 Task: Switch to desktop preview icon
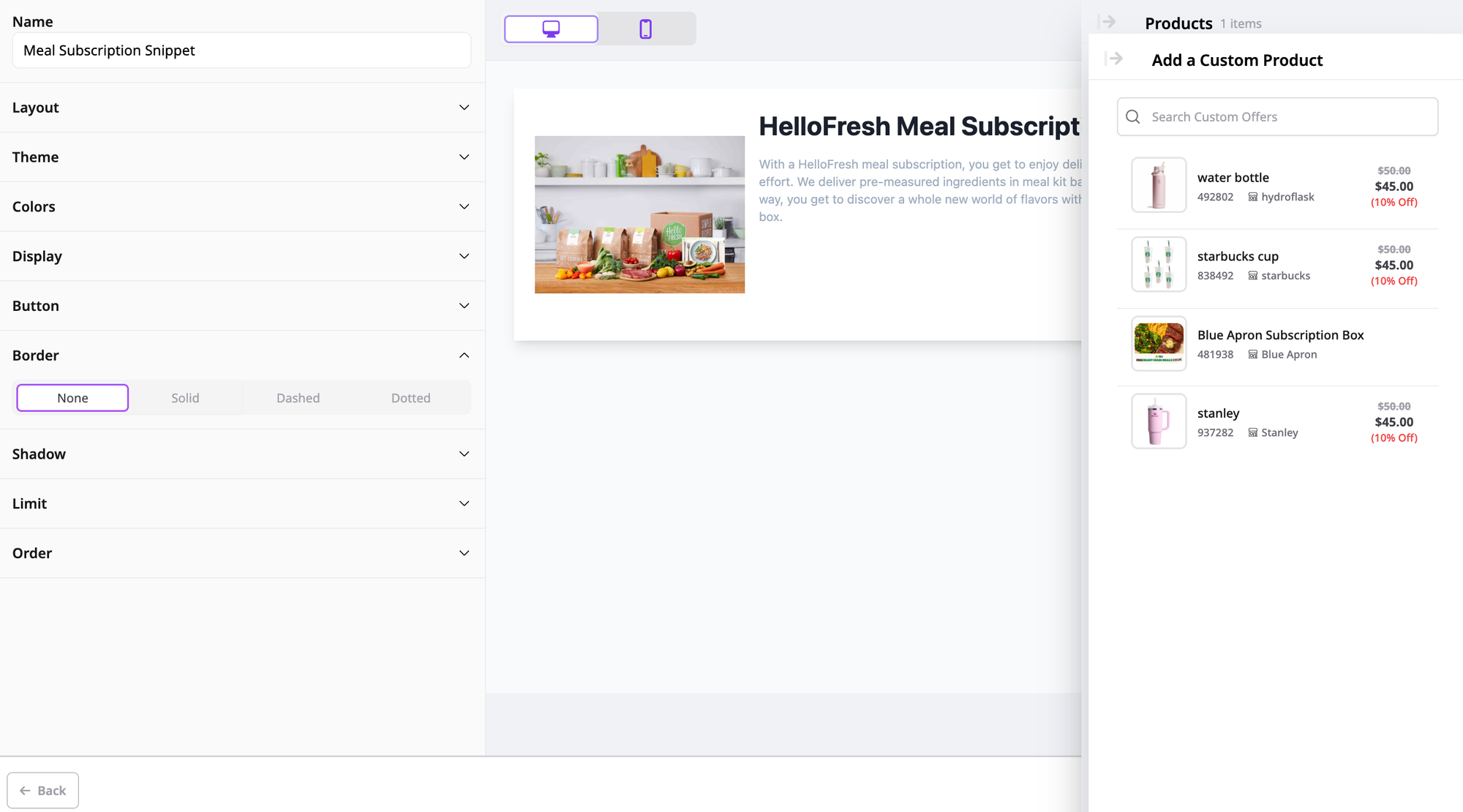[x=551, y=29]
